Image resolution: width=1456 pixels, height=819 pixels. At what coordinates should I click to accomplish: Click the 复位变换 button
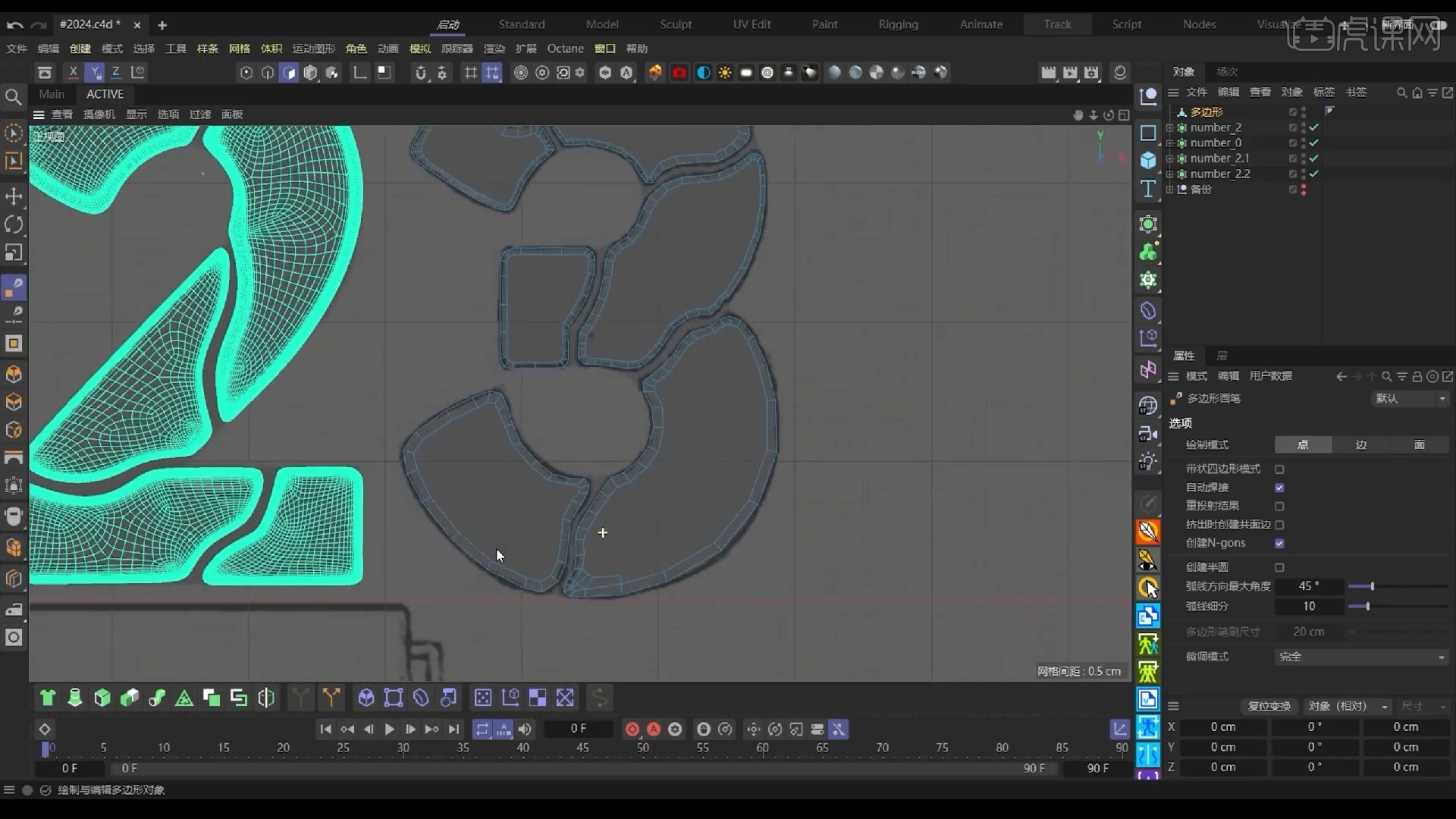(1269, 706)
